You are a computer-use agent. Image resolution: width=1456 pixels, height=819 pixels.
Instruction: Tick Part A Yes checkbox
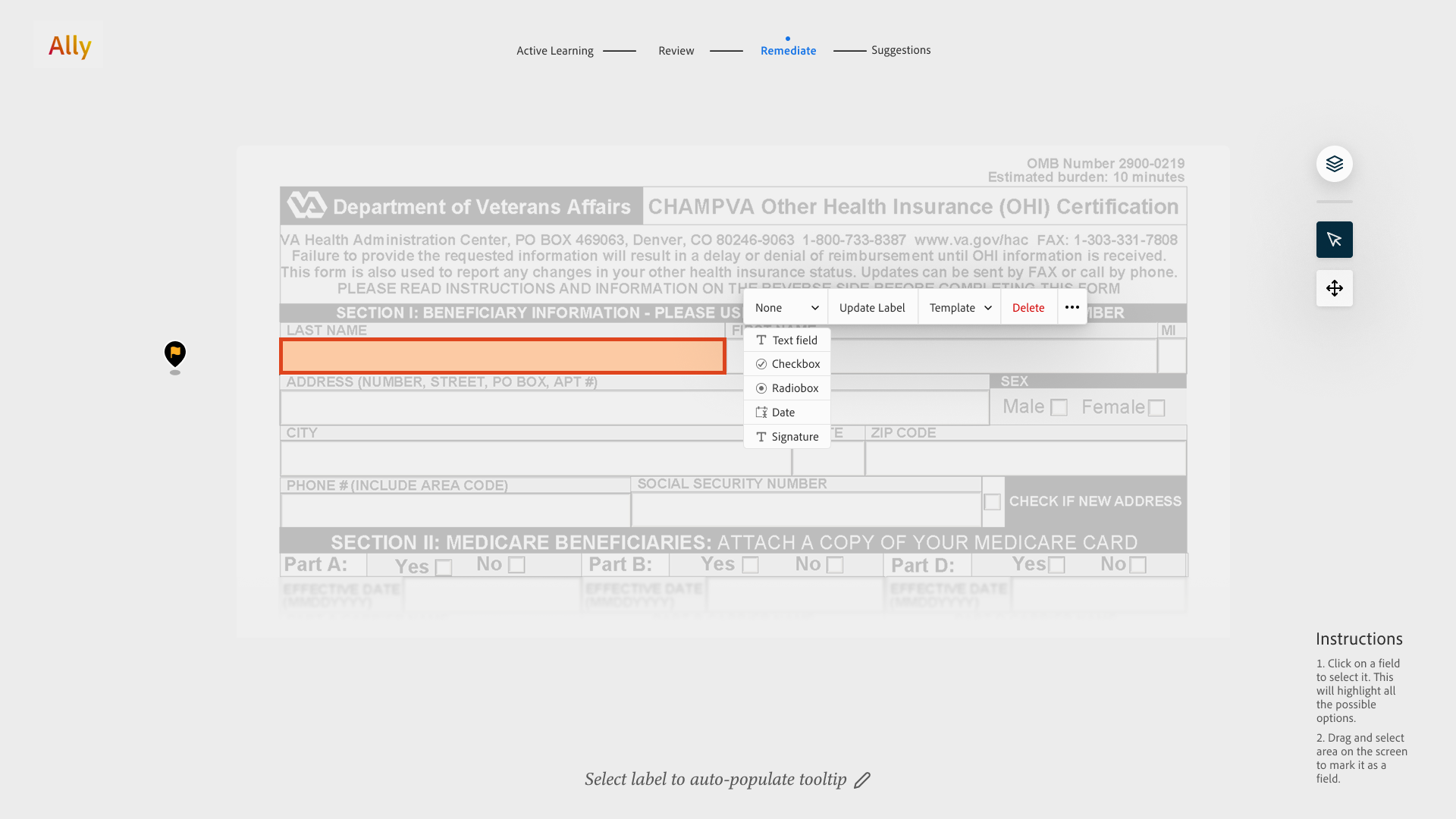point(444,567)
